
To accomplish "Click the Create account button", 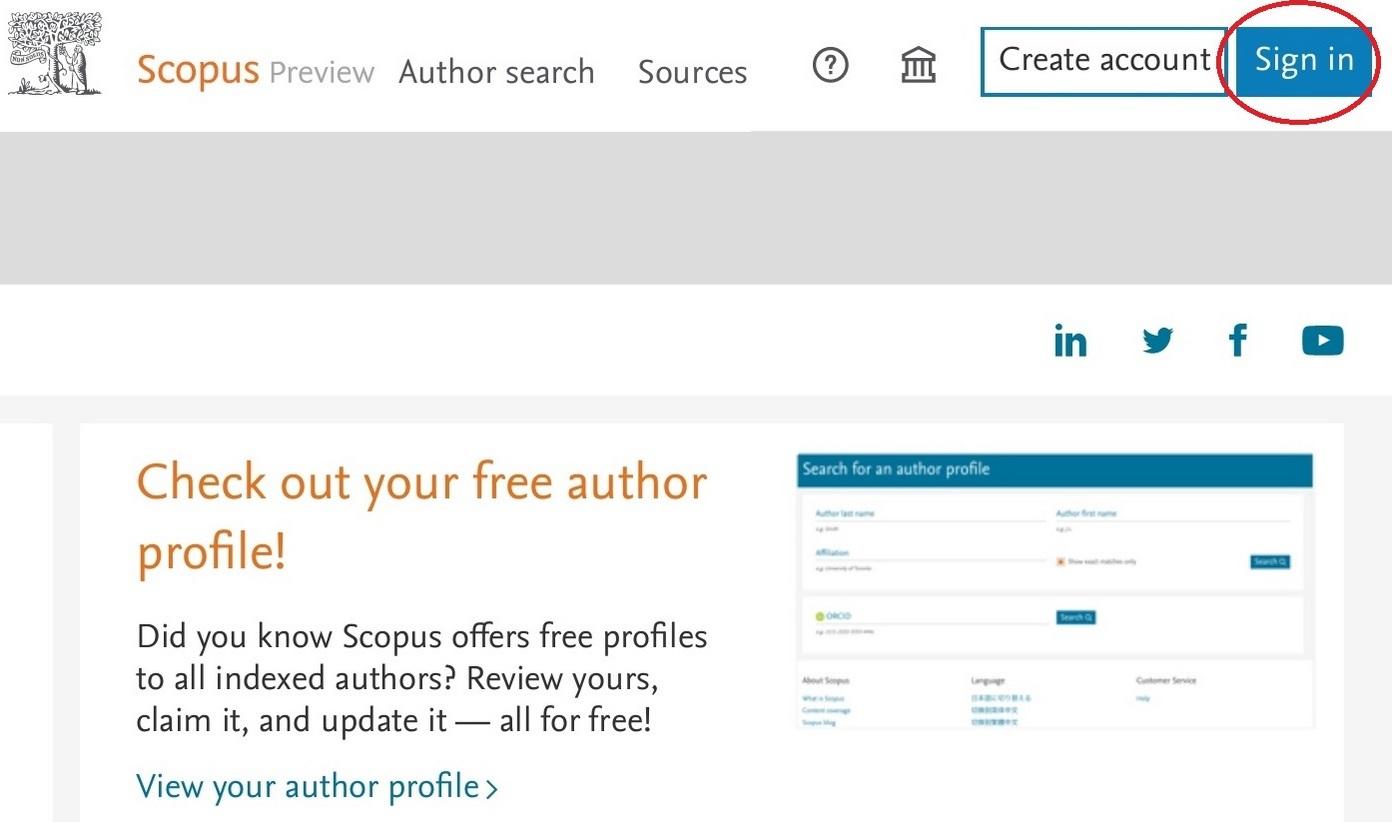I will click(x=1104, y=61).
